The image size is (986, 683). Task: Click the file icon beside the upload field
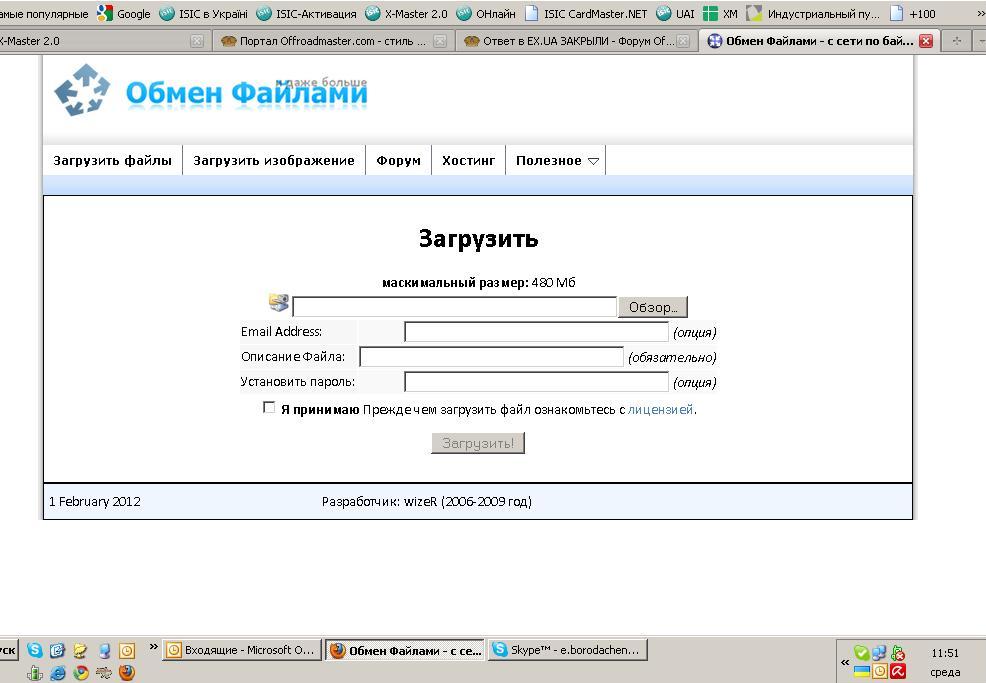279,304
